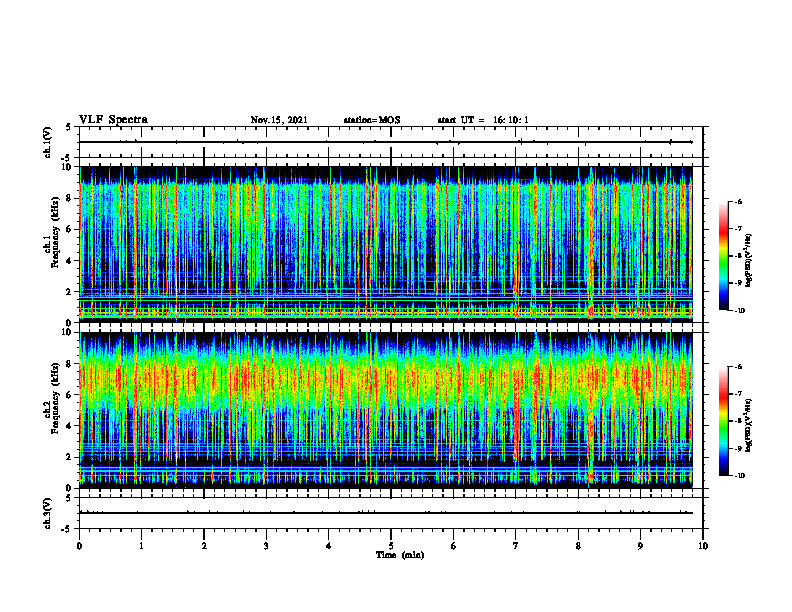Click the "Time (min)" axis label
Viewport: 792px width, 612px height.
pyautogui.click(x=400, y=555)
